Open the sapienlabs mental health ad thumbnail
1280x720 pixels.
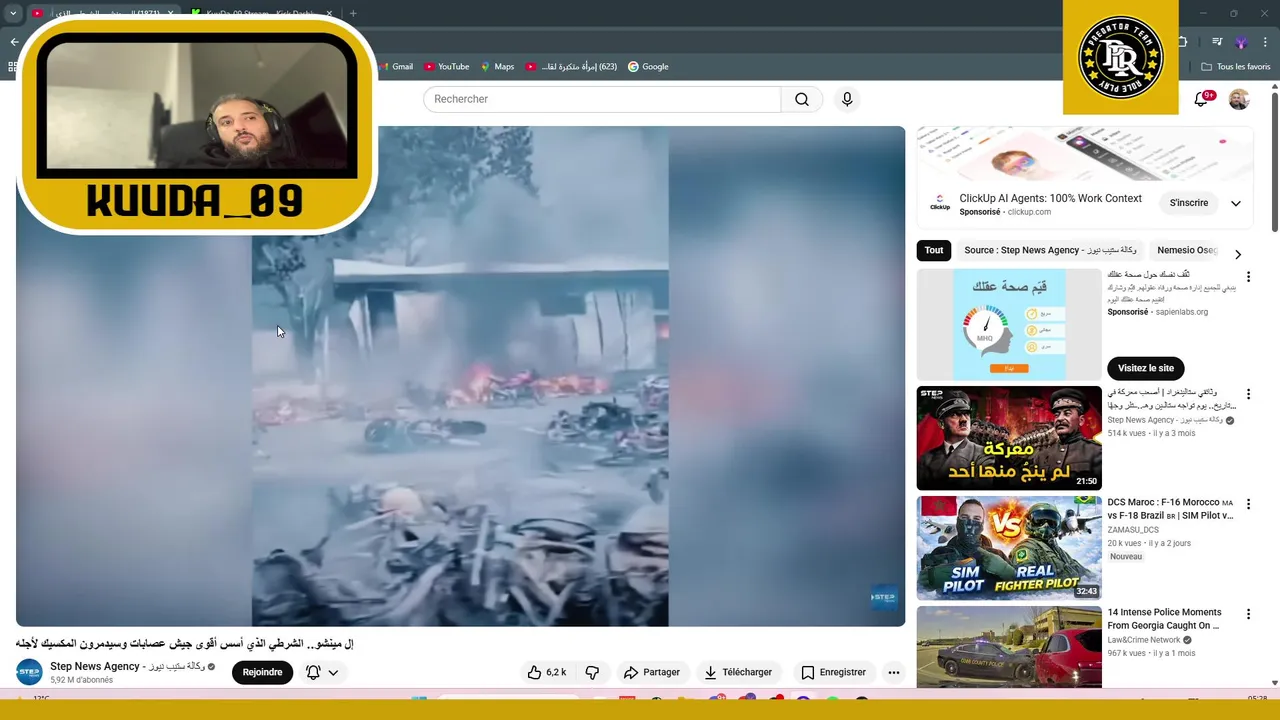[1009, 324]
